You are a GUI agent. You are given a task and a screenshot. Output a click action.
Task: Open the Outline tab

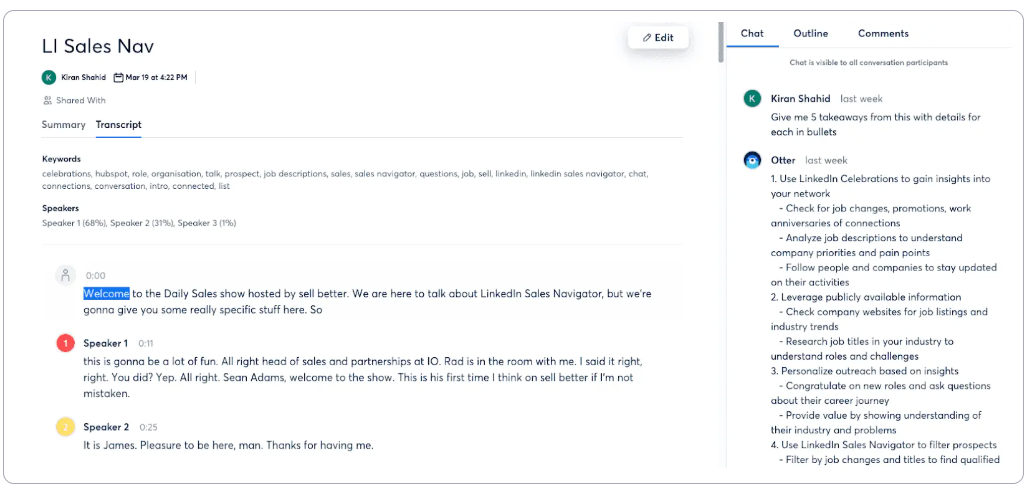point(810,33)
